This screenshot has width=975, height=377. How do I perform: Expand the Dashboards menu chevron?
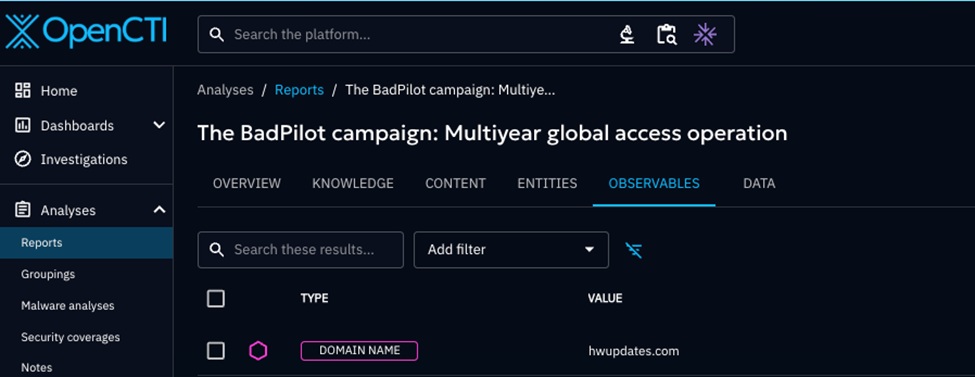tap(159, 125)
